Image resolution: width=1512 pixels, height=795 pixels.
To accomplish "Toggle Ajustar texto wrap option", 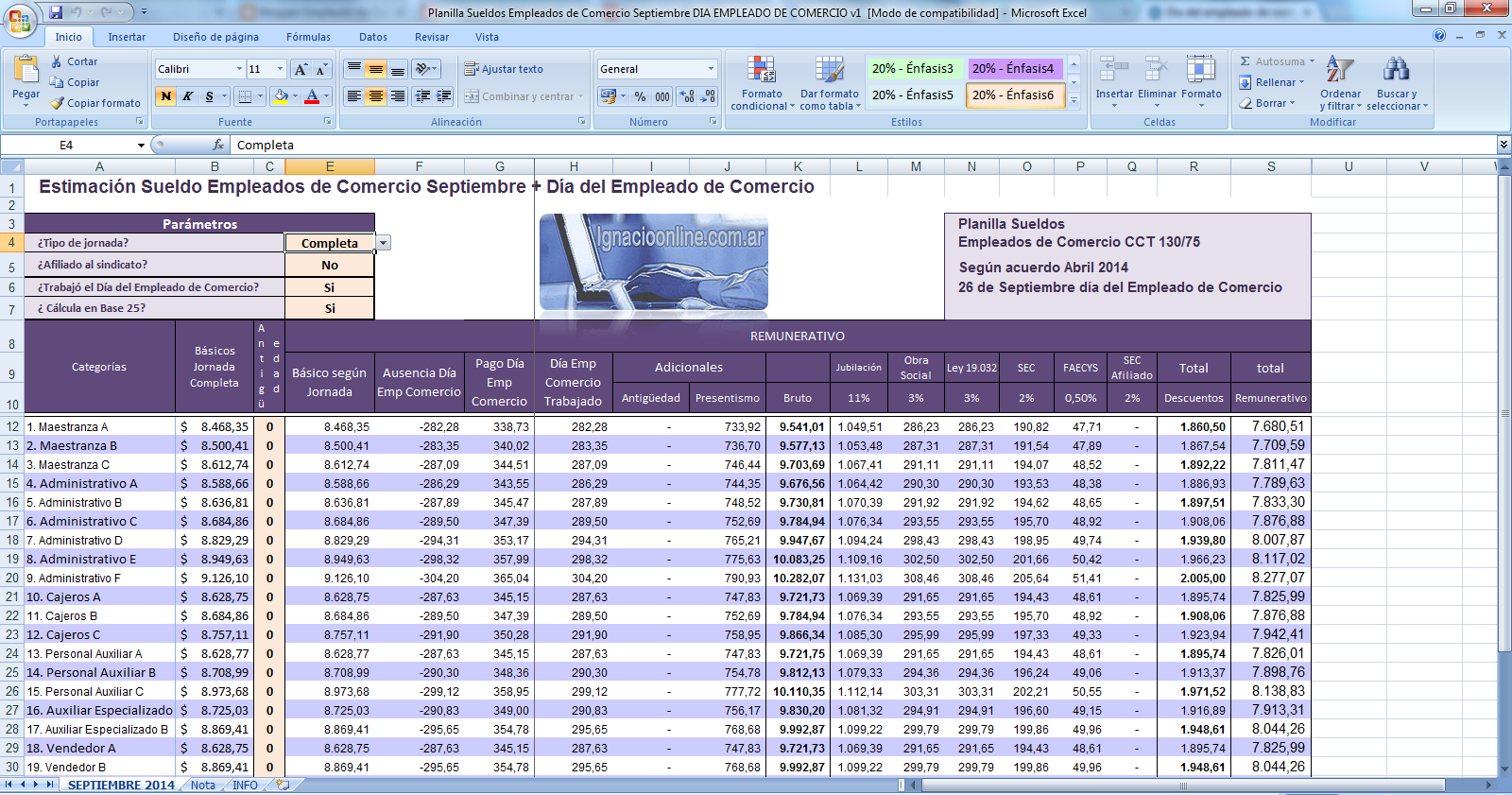I will [x=503, y=69].
